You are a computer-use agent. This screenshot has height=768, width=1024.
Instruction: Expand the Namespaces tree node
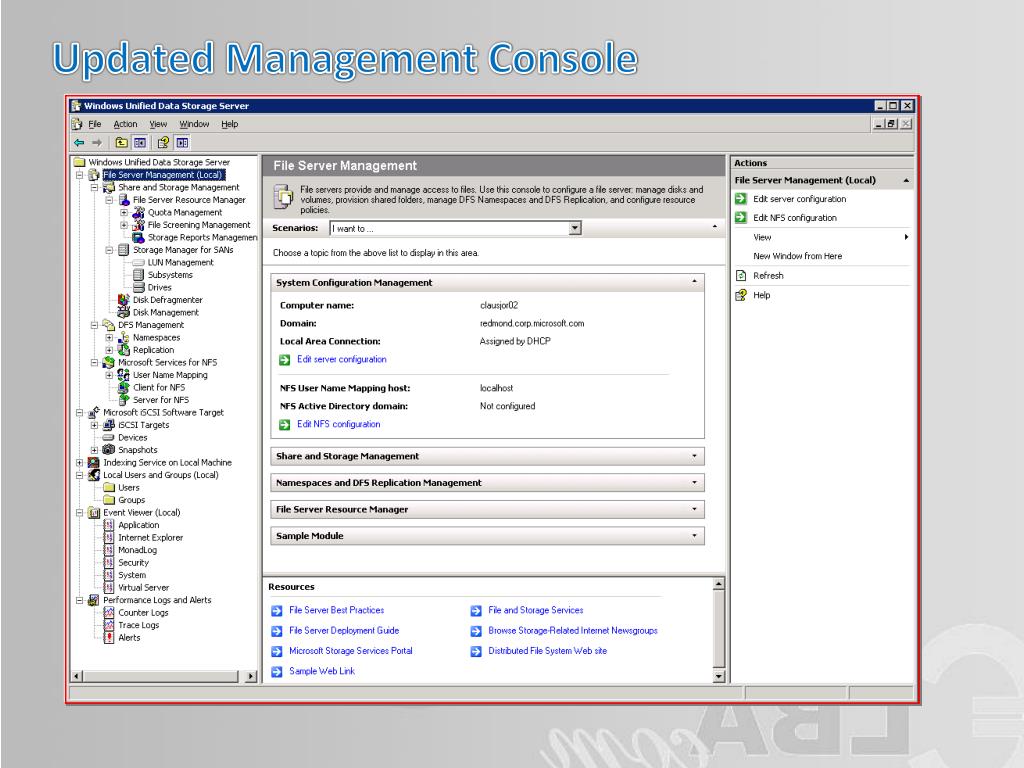110,338
